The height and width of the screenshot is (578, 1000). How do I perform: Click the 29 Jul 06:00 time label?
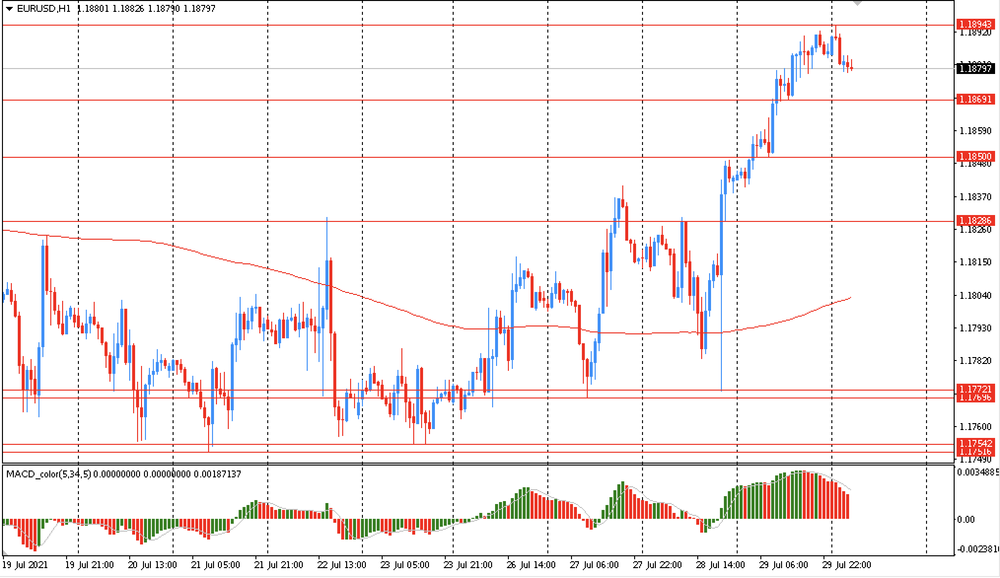pyautogui.click(x=784, y=565)
